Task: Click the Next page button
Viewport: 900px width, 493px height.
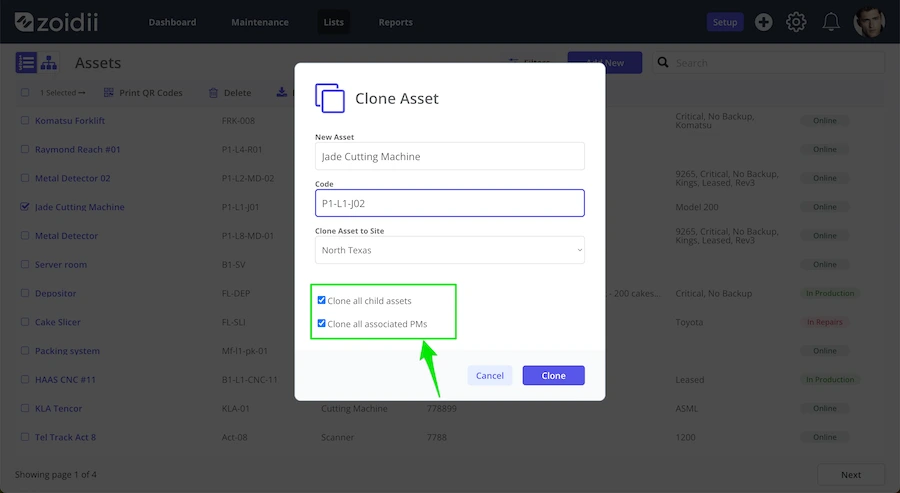Action: point(851,475)
